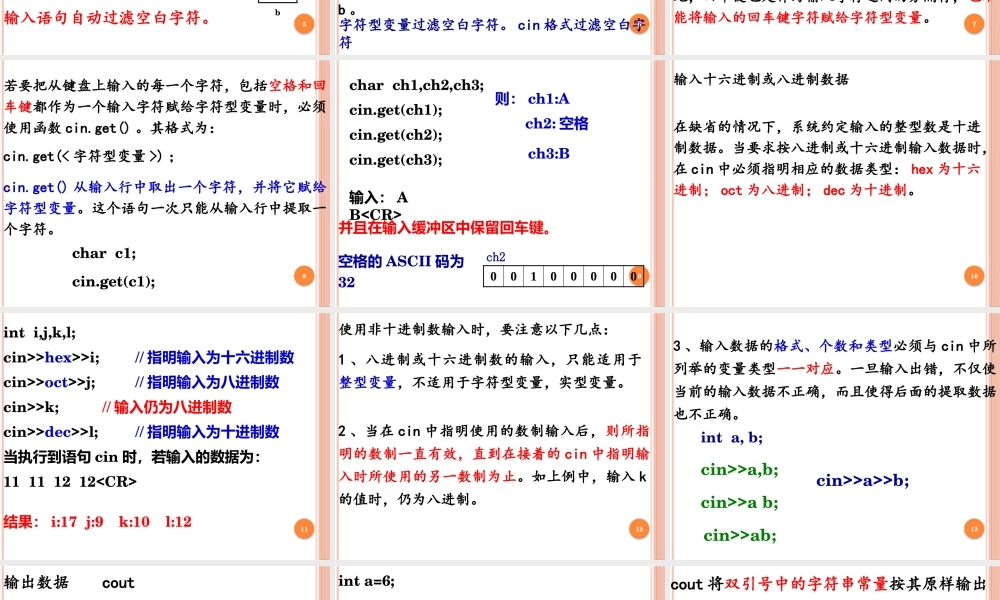Viewport: 1000px width, 600px height.
Task: Click the orange badge numbered 10
Action: [974, 275]
